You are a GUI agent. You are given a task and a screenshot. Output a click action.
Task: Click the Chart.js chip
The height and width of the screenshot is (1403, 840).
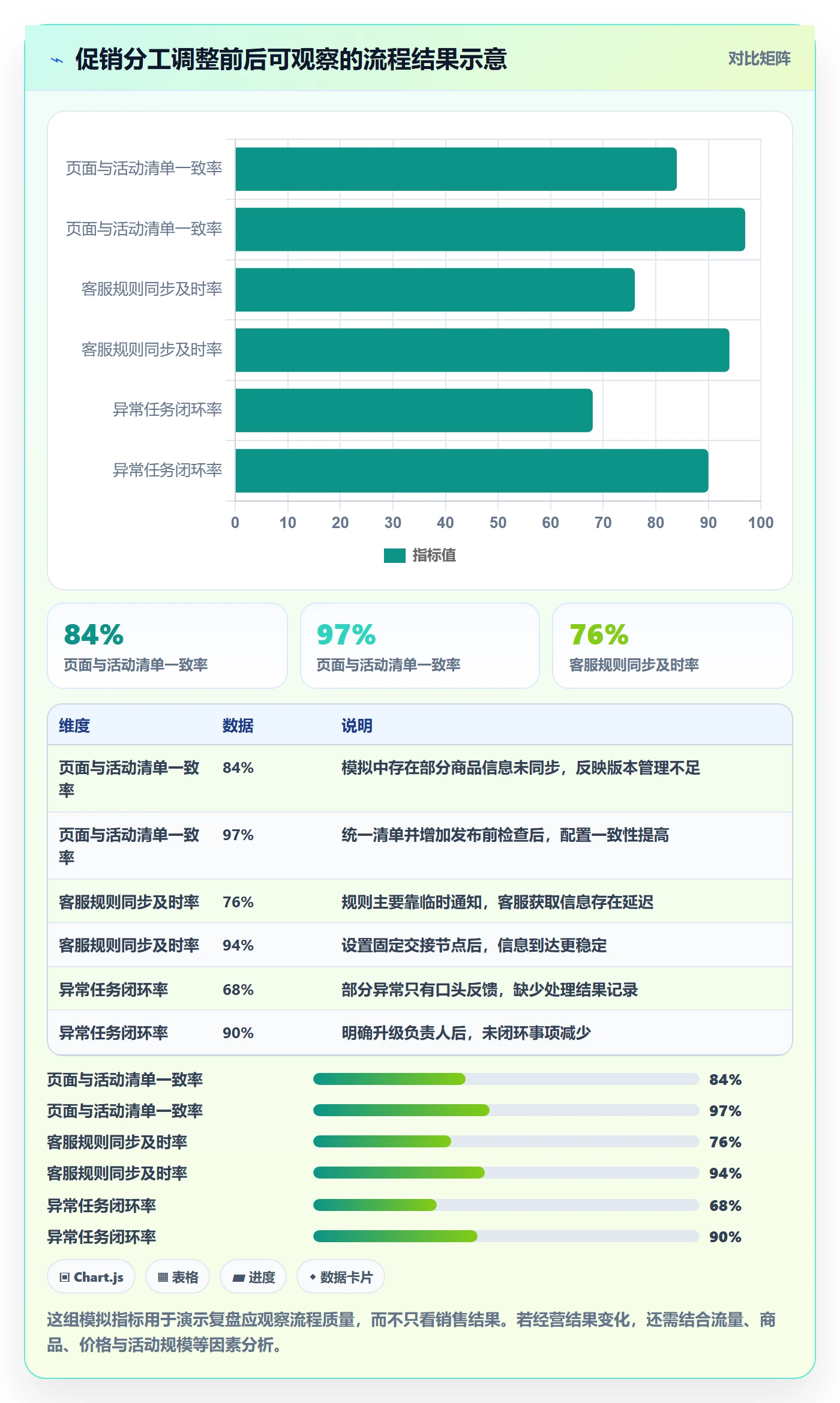tap(91, 1277)
